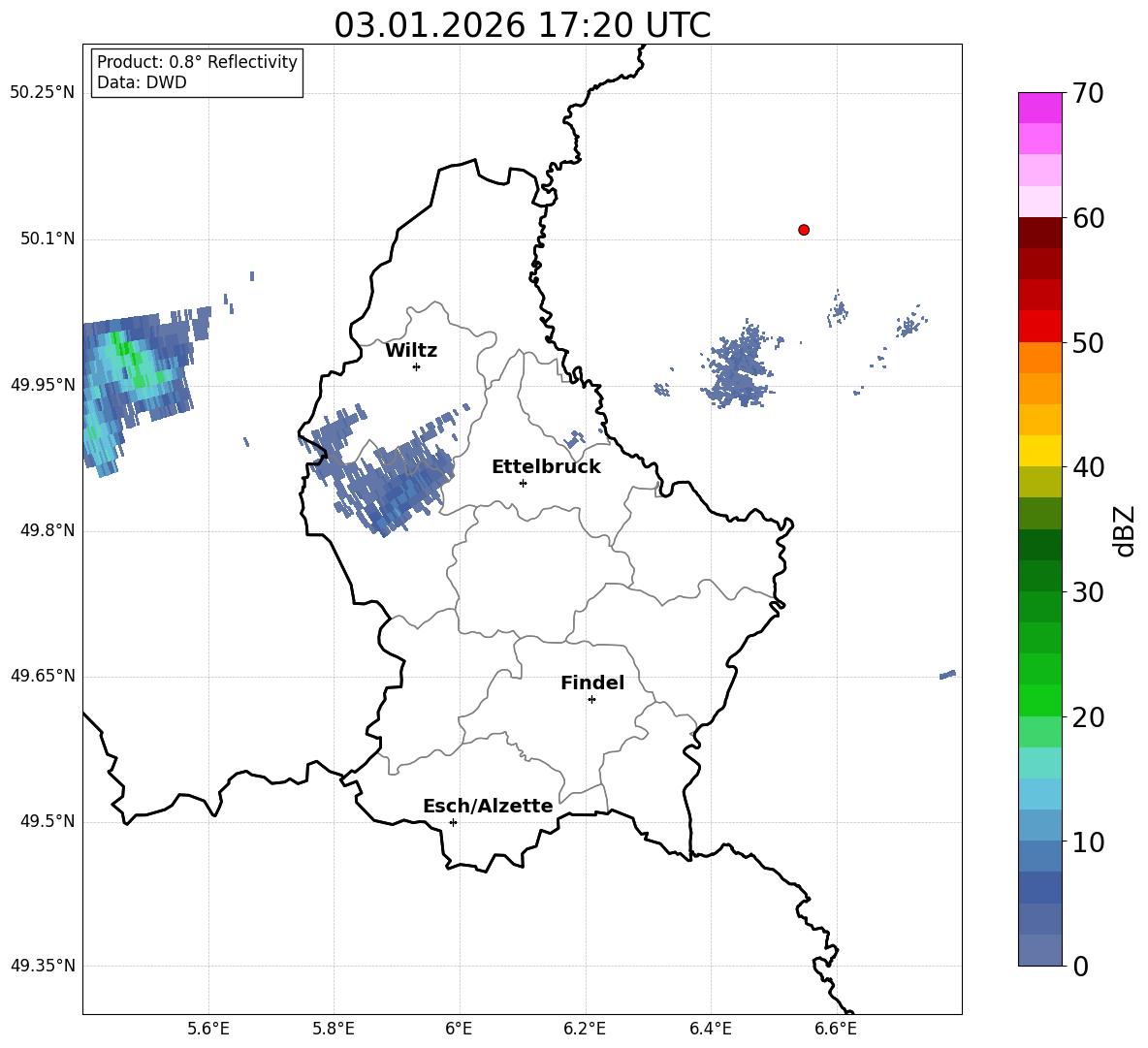Click the Wiltz station cross marker
Viewport: 1148px width, 1048px height.
(x=416, y=366)
